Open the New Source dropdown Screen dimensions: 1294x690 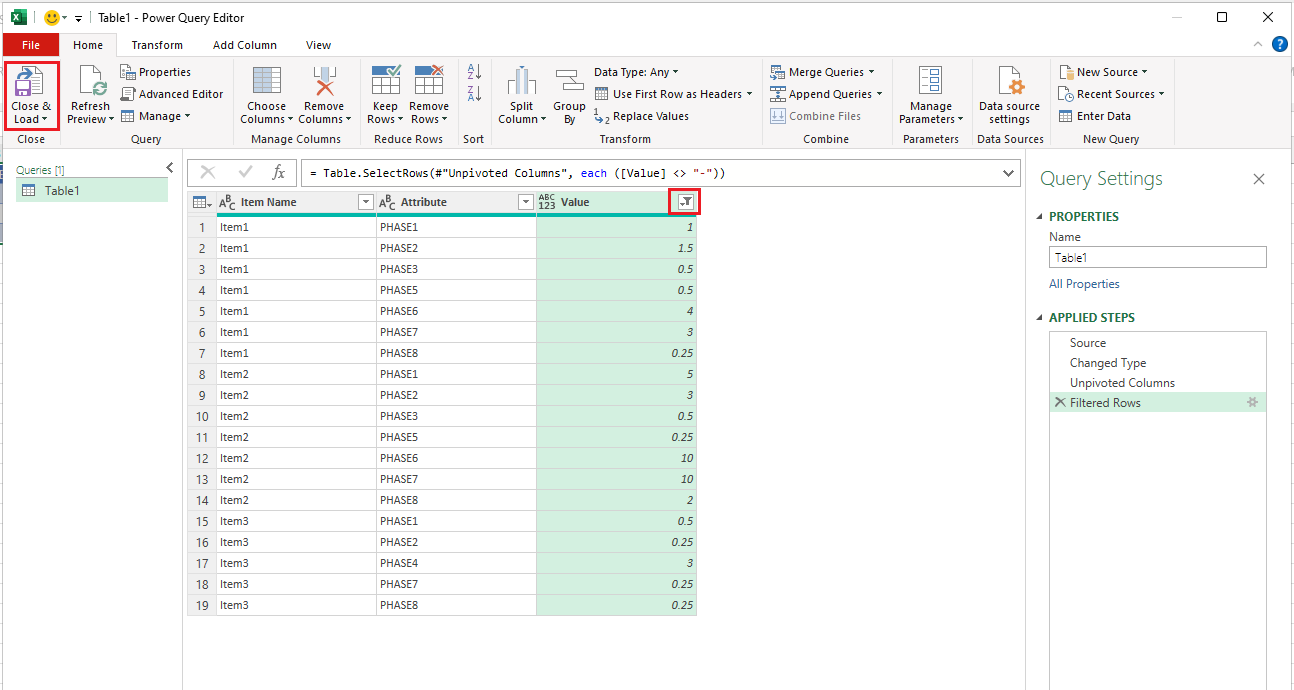tap(1103, 72)
